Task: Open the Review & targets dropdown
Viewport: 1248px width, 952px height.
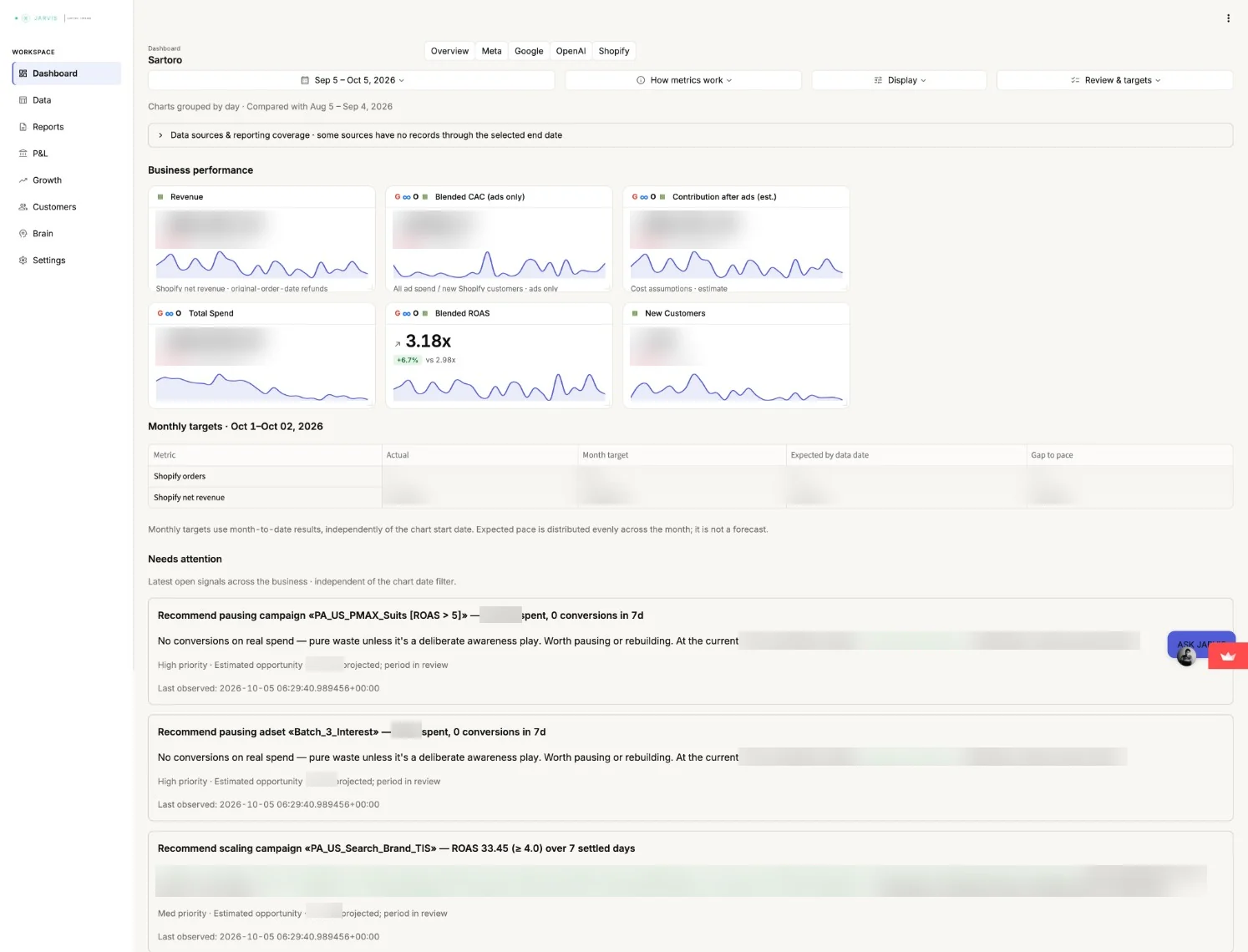Action: [1115, 80]
